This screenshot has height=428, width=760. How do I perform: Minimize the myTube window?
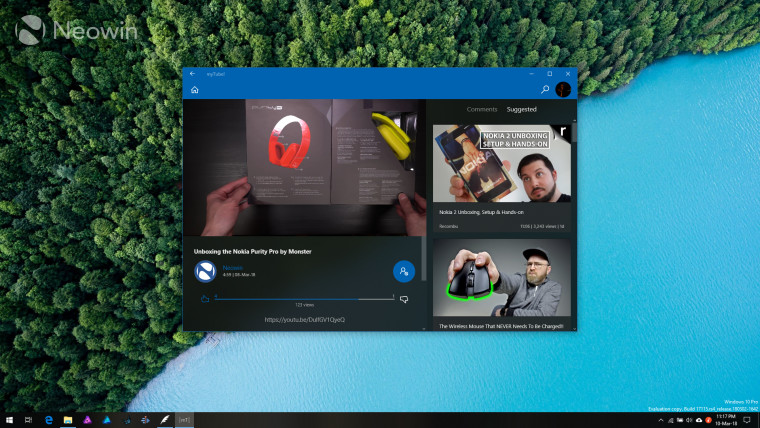[x=532, y=74]
